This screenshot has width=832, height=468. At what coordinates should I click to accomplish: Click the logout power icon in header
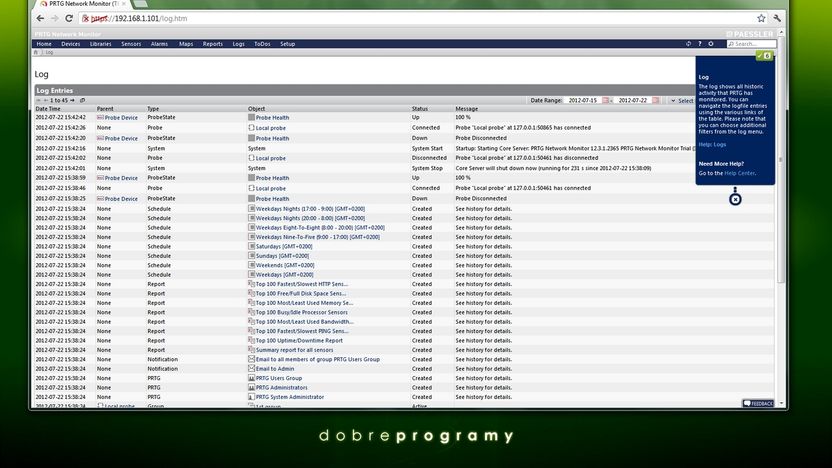pyautogui.click(x=711, y=44)
